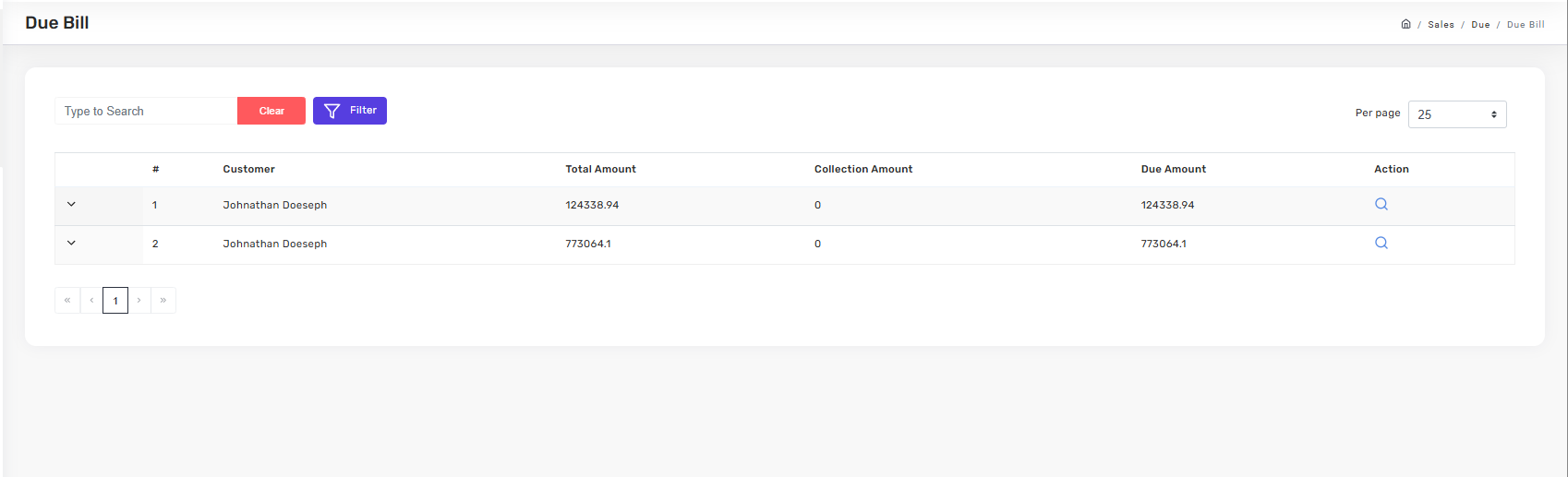View details for the 773064.1 due bill

[x=1381, y=243]
